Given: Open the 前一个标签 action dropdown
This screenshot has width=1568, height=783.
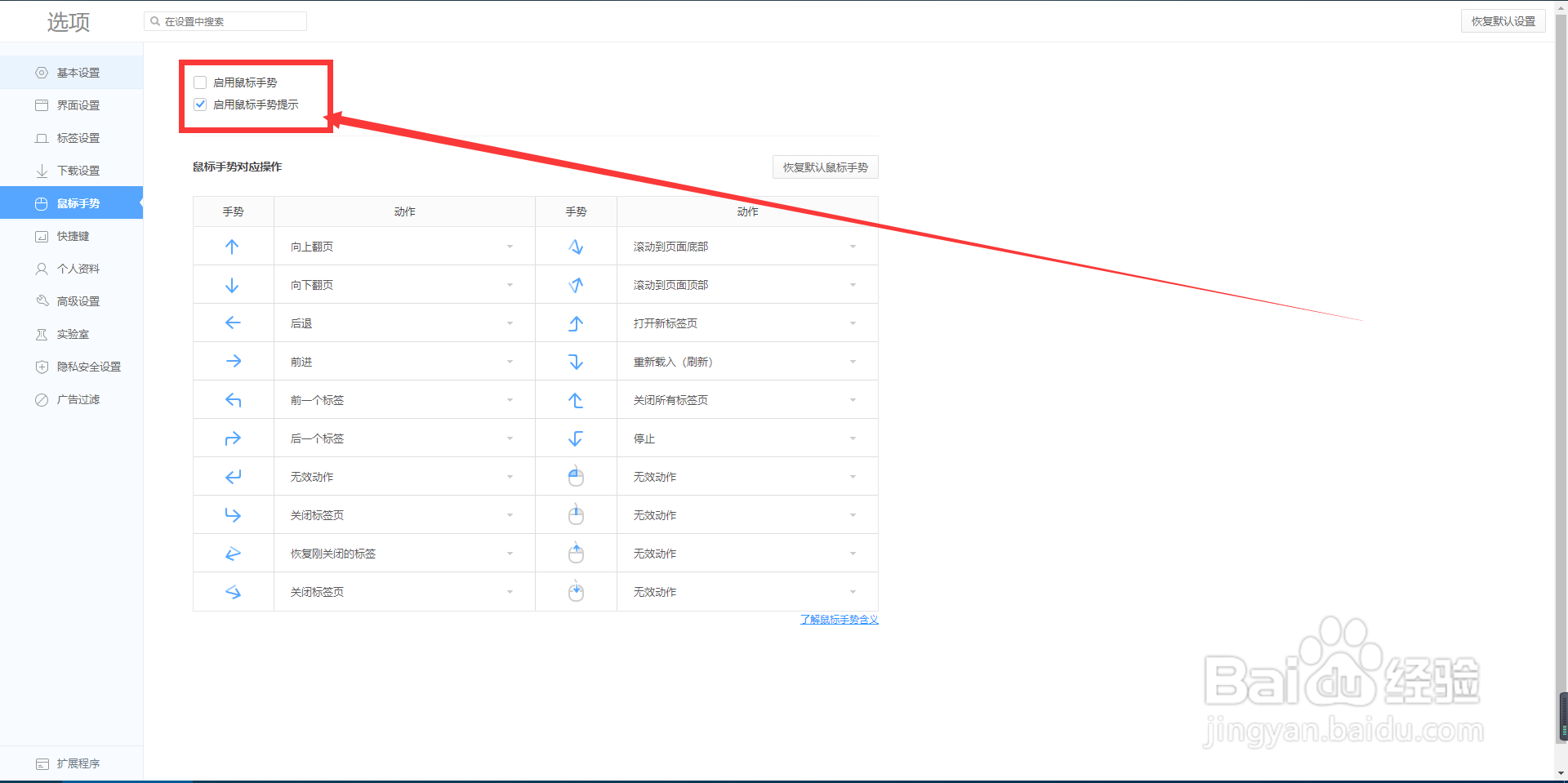Looking at the screenshot, I should click(404, 400).
